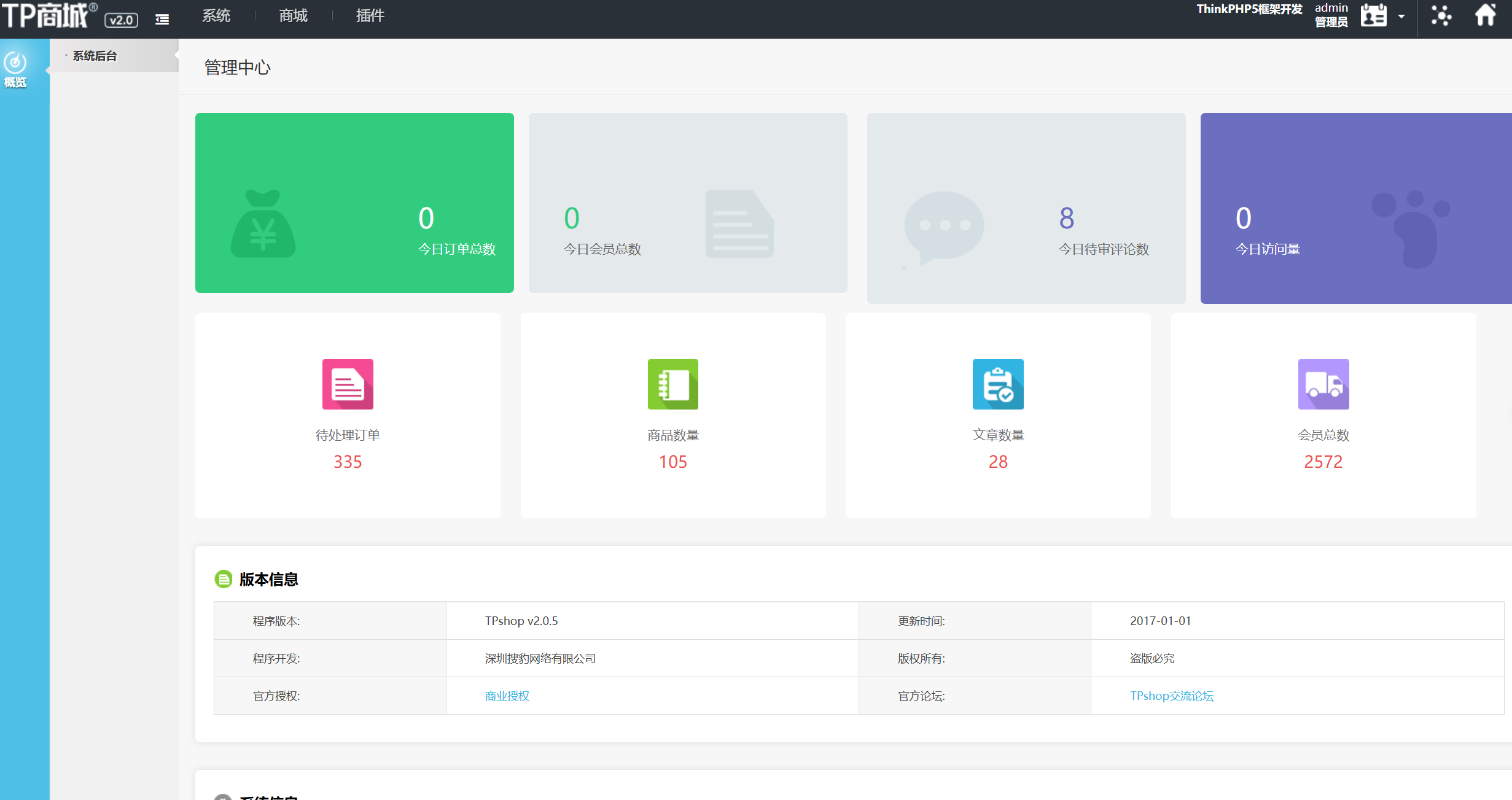Open the TPshop交流论坛 link
The image size is (1512, 800).
(x=1171, y=696)
